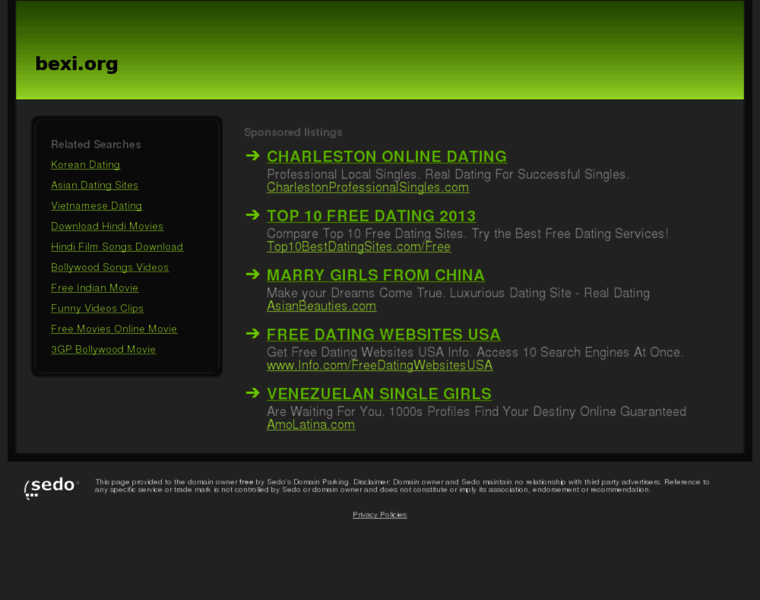
Task: Visit CharlestonProfessionalSingles.com URL link
Action: pyautogui.click(x=368, y=188)
